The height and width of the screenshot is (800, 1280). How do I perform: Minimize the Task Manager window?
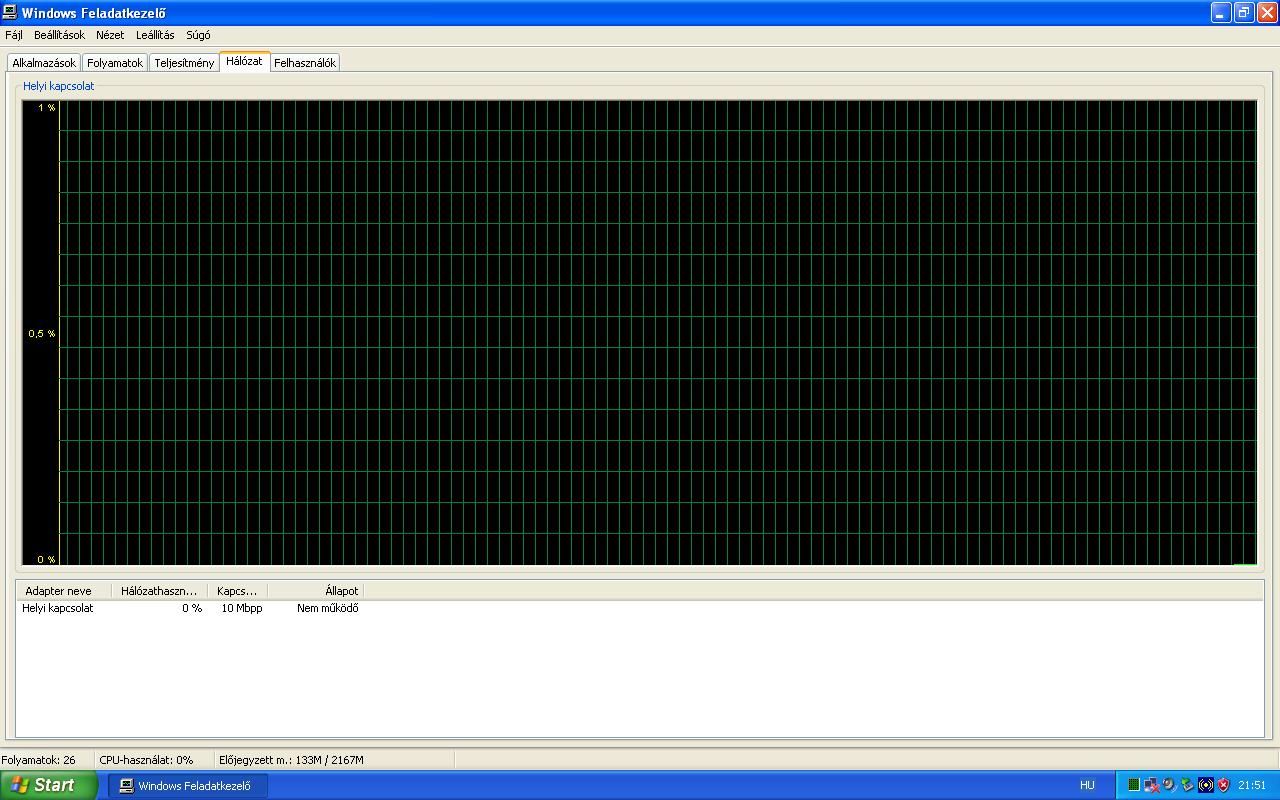point(1221,13)
